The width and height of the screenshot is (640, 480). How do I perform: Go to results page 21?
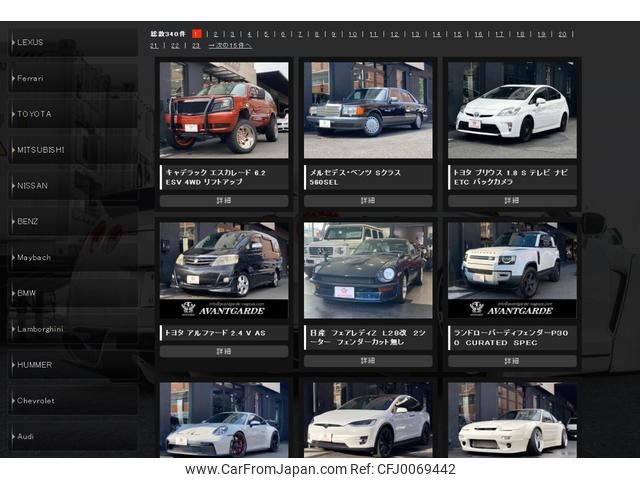(x=154, y=46)
